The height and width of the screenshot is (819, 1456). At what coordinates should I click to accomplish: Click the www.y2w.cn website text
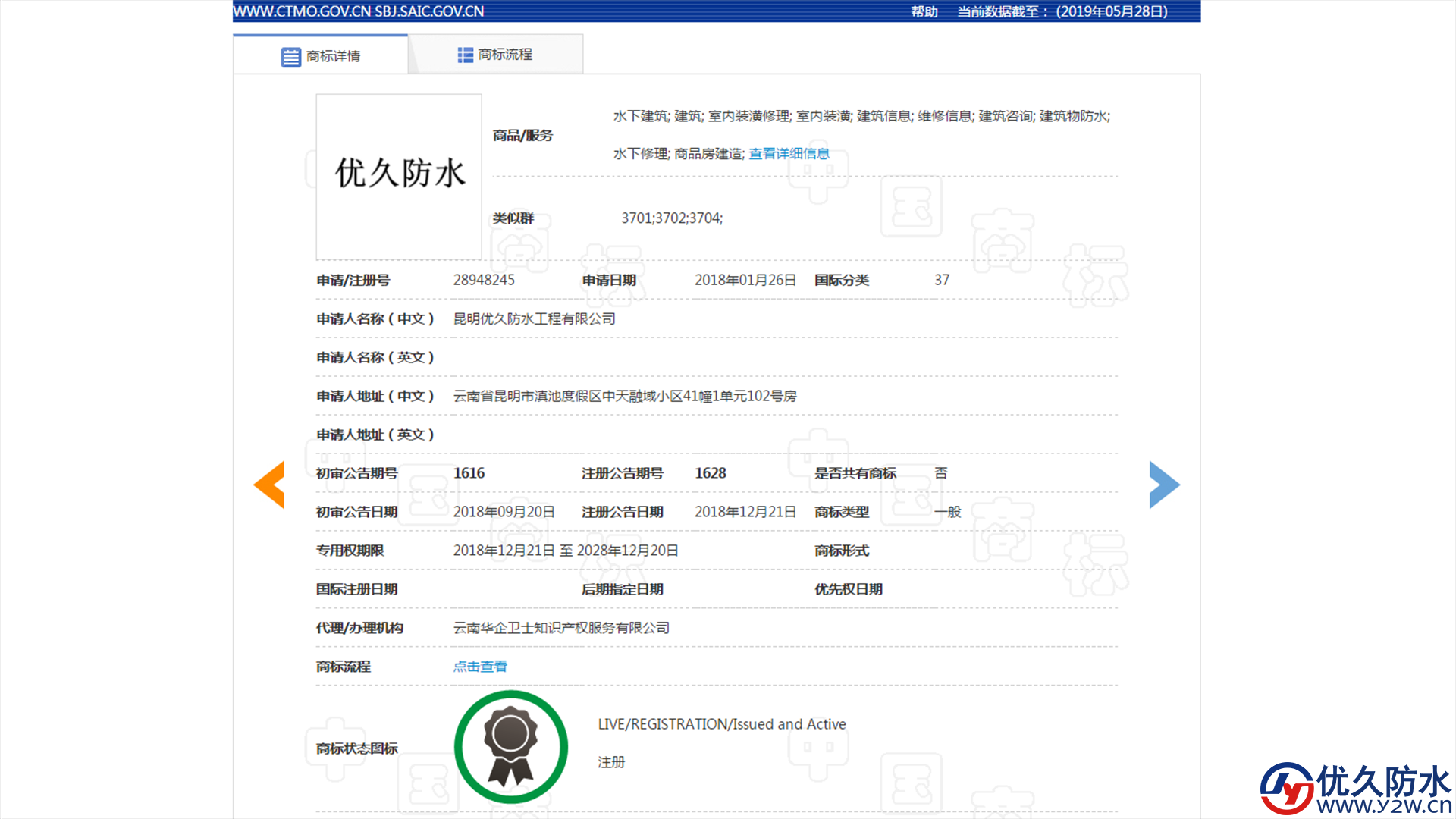click(x=1385, y=806)
